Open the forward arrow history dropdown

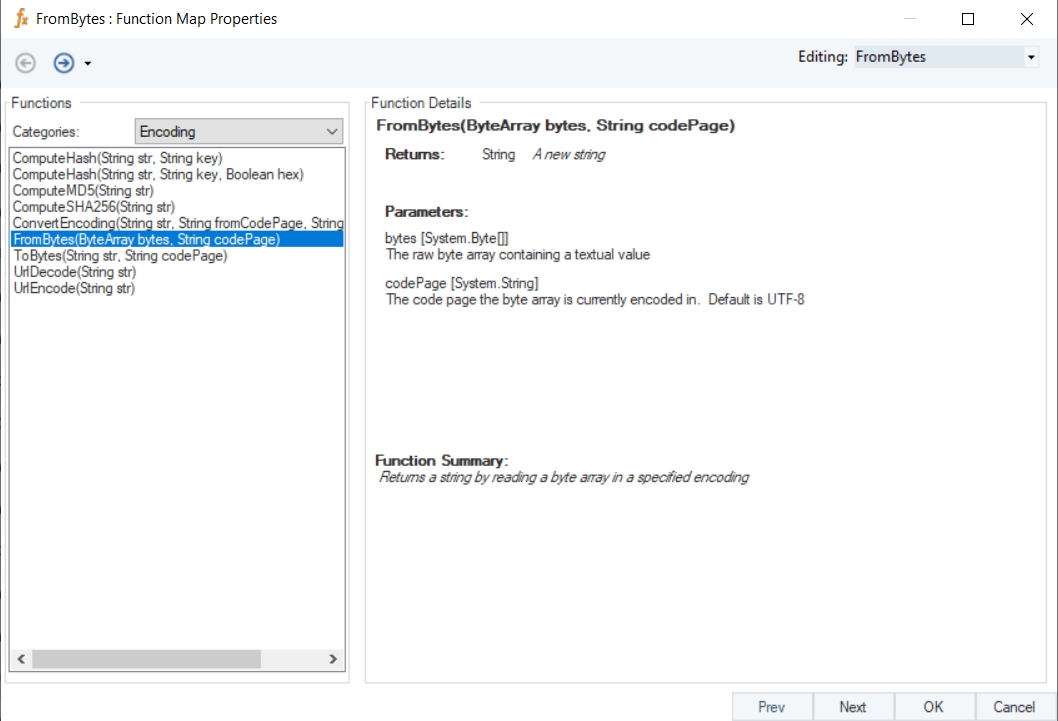click(88, 64)
